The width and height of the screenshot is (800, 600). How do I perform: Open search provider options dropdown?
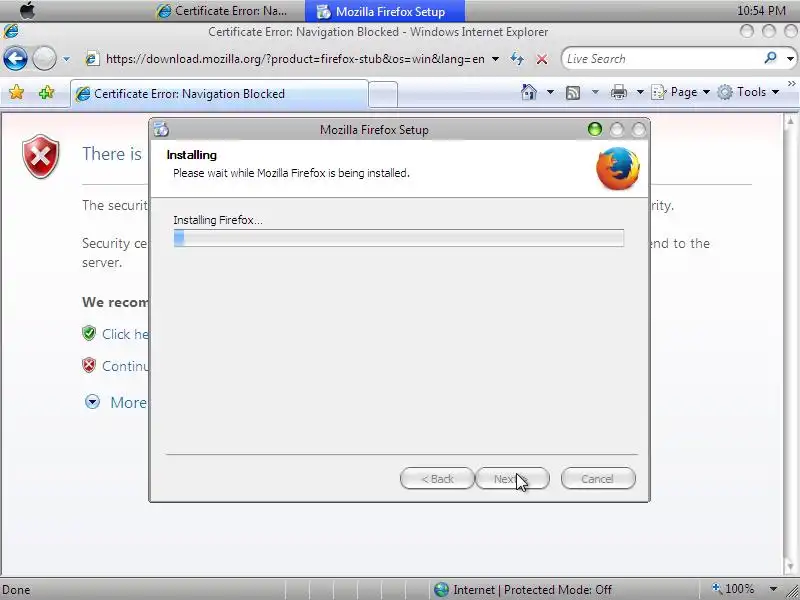click(790, 59)
